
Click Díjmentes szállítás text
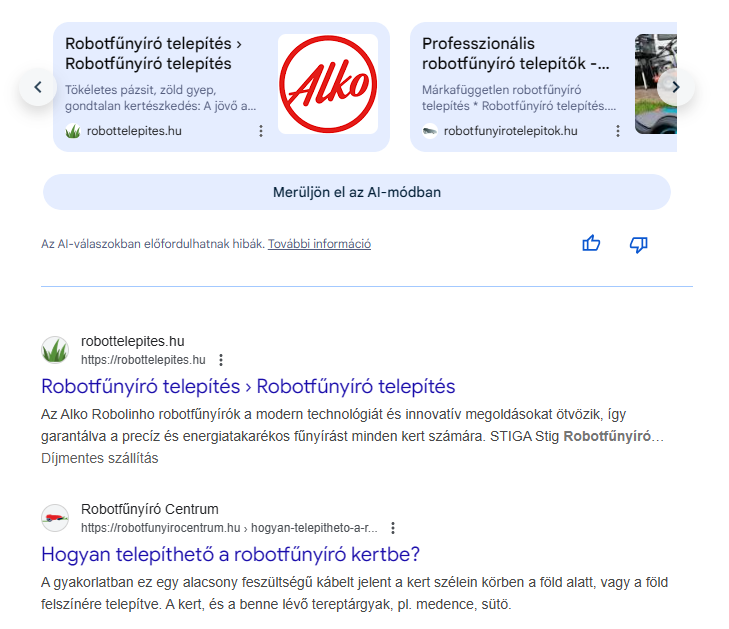tap(99, 458)
